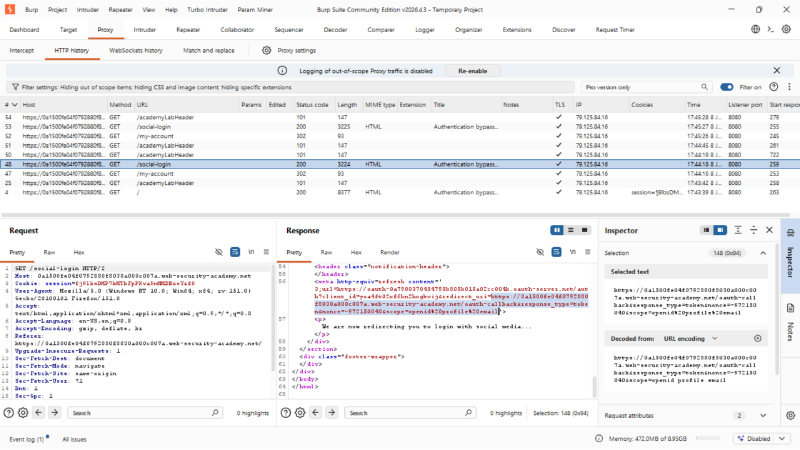
Task: Switch Inspector to single column layout icon
Action: click(x=706, y=230)
